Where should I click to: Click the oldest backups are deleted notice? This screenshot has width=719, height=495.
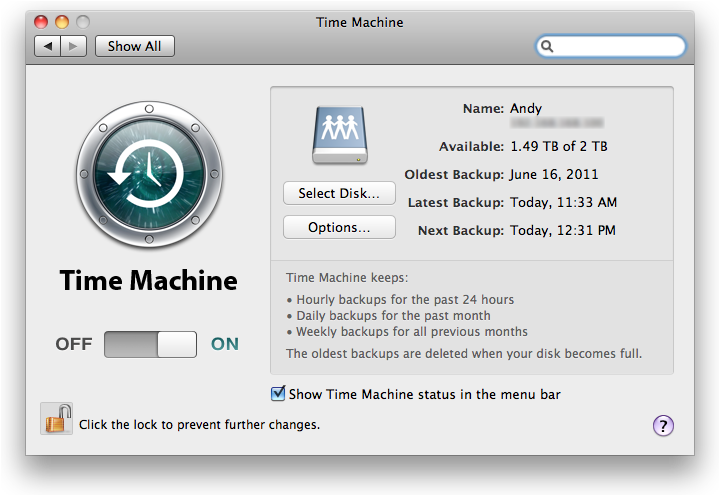[x=464, y=354]
